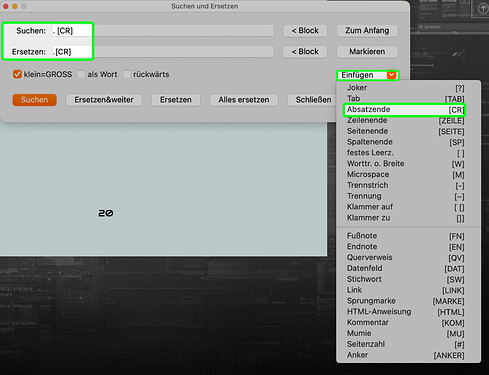Open the Einfügen dropdown

368,75
